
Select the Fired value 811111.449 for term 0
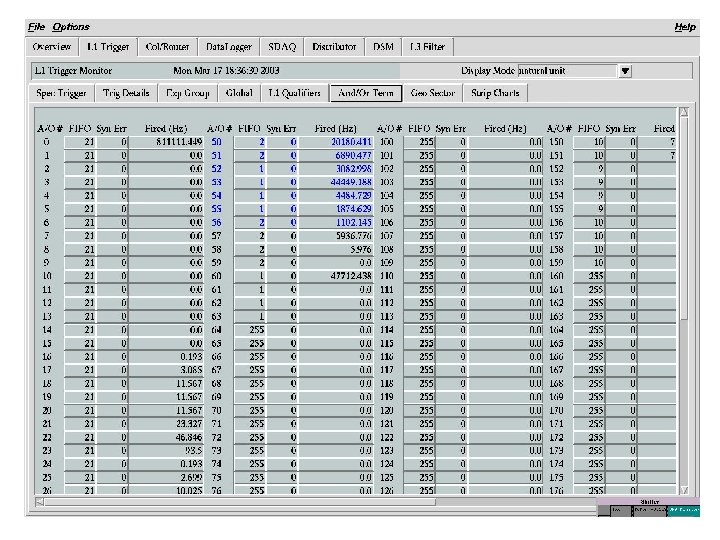pyautogui.click(x=166, y=142)
